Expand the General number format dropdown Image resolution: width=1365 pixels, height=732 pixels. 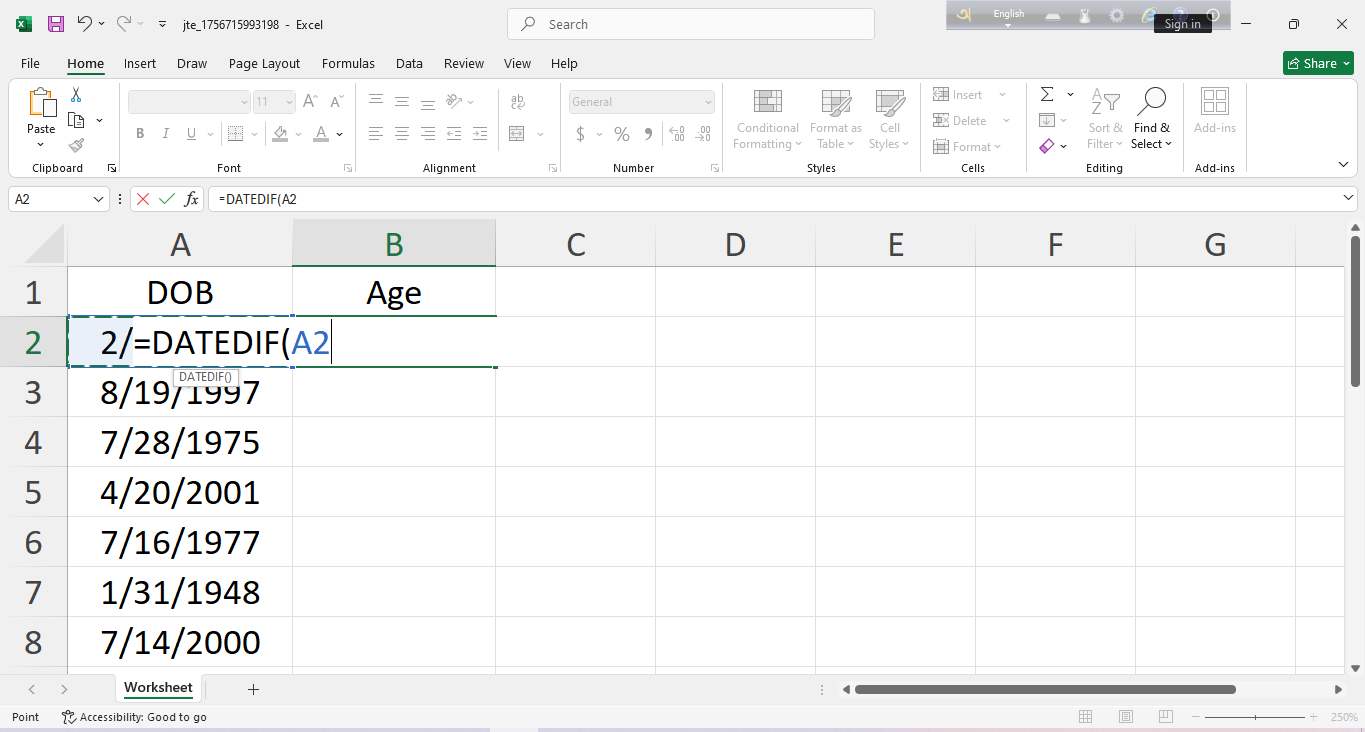coord(708,102)
